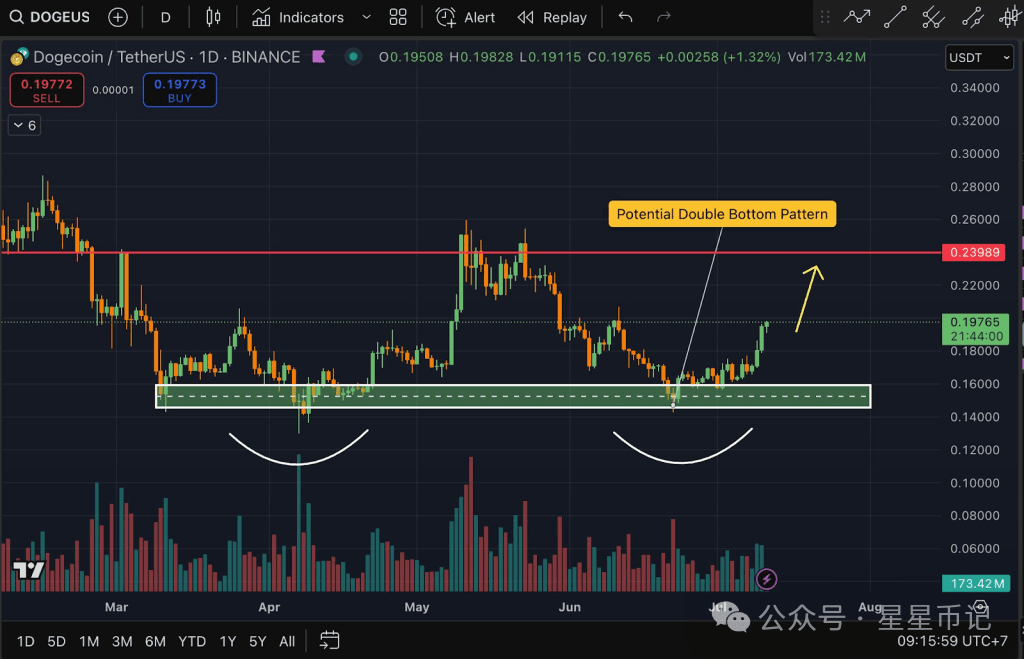Switch range to 1D
Viewport: 1024px width, 659px height.
coord(25,641)
